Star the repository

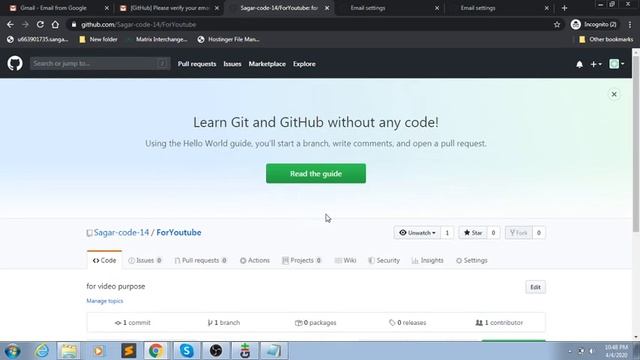(473, 233)
